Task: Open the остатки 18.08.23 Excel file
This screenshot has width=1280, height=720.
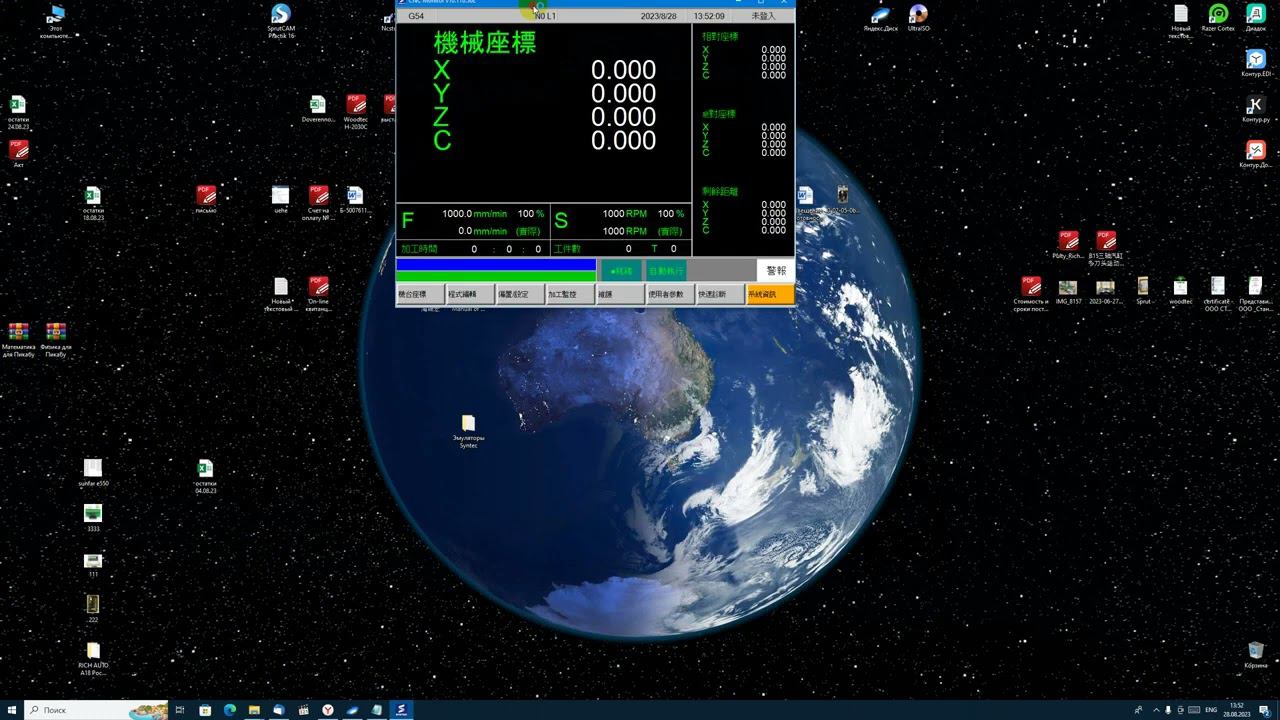Action: (93, 202)
